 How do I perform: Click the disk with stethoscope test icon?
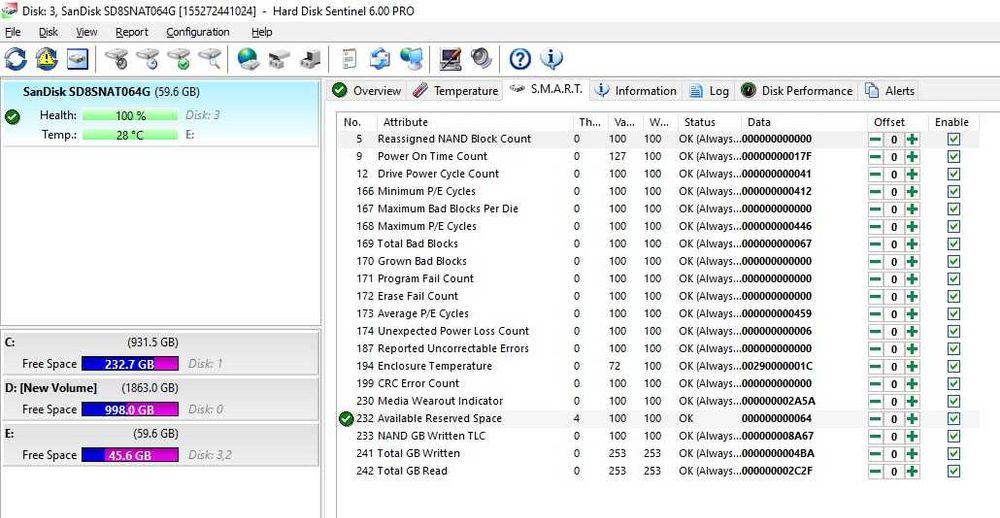[x=117, y=59]
